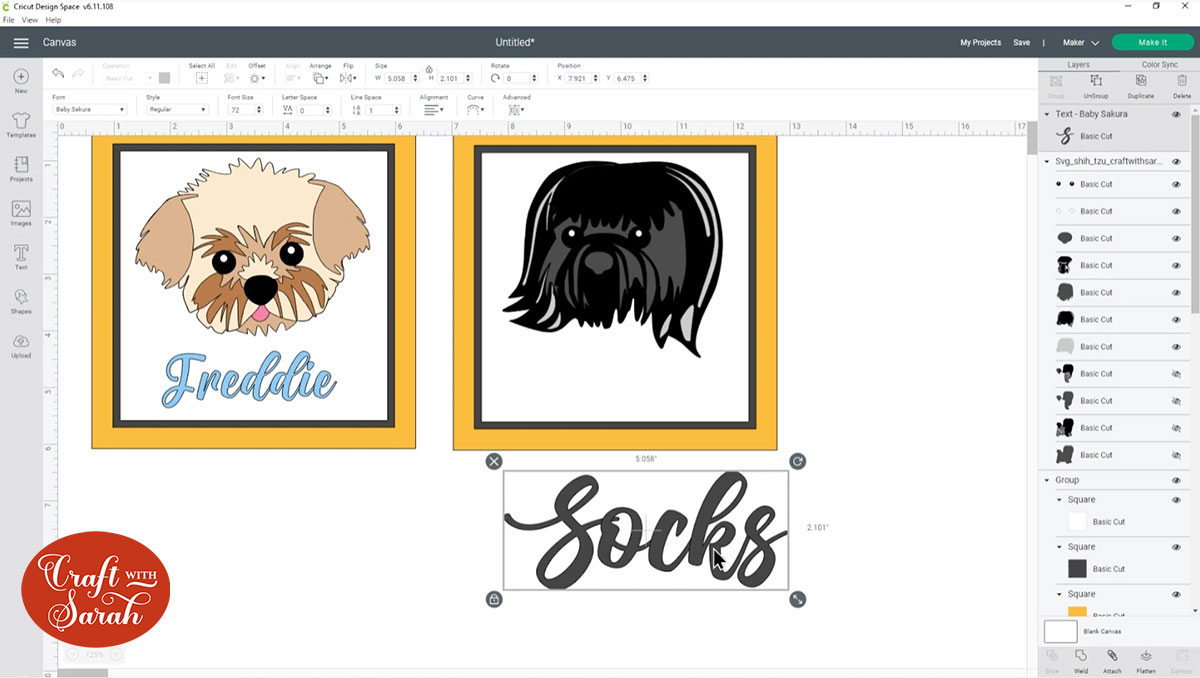The height and width of the screenshot is (678, 1200).
Task: Open the Images library
Action: [21, 212]
